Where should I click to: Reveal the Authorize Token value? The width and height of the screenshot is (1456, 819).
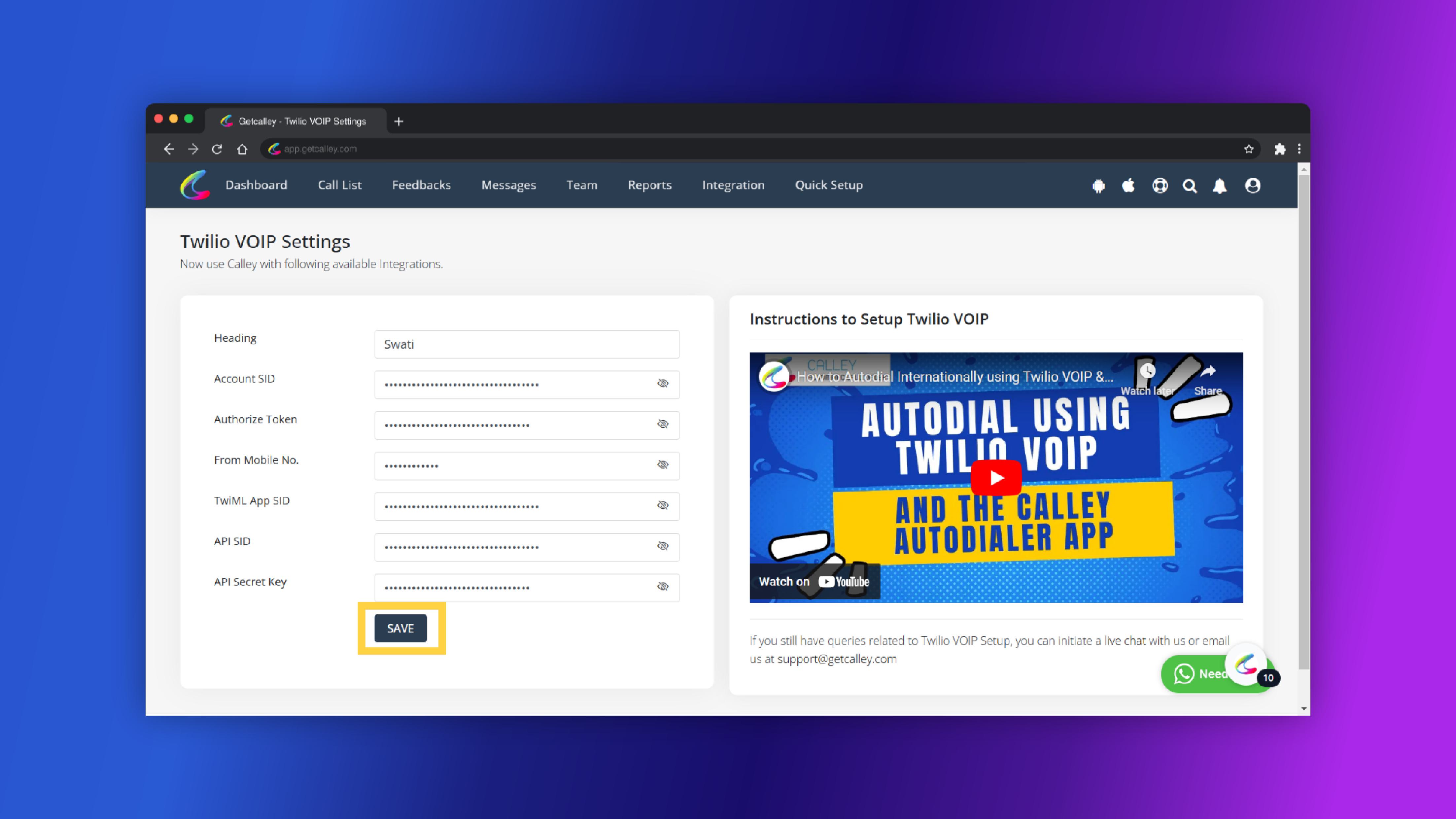tap(663, 425)
